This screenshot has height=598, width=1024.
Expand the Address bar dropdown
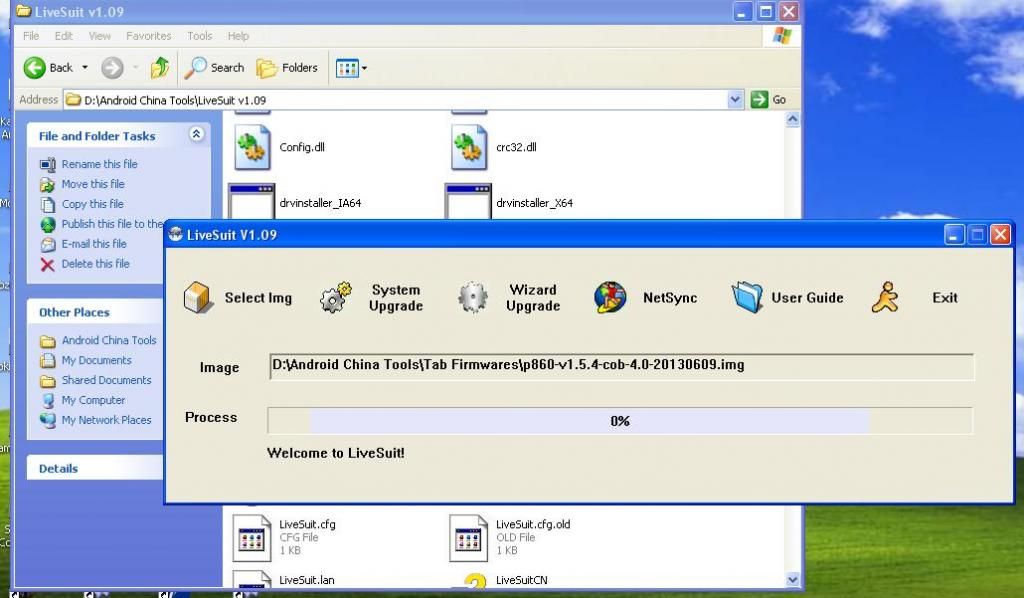(735, 99)
